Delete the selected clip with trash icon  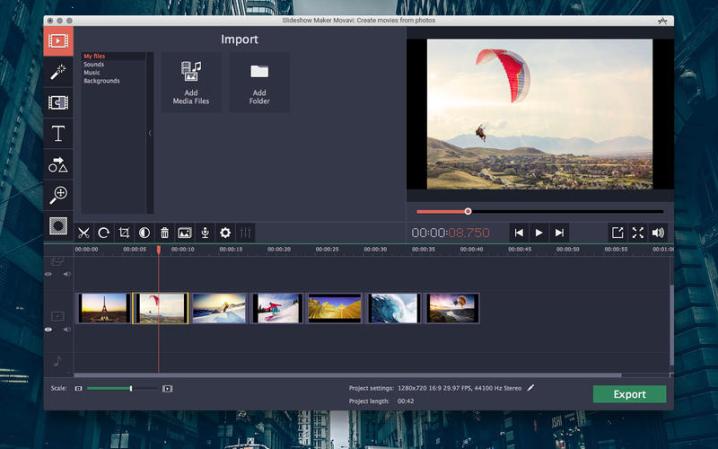pyautogui.click(x=164, y=233)
